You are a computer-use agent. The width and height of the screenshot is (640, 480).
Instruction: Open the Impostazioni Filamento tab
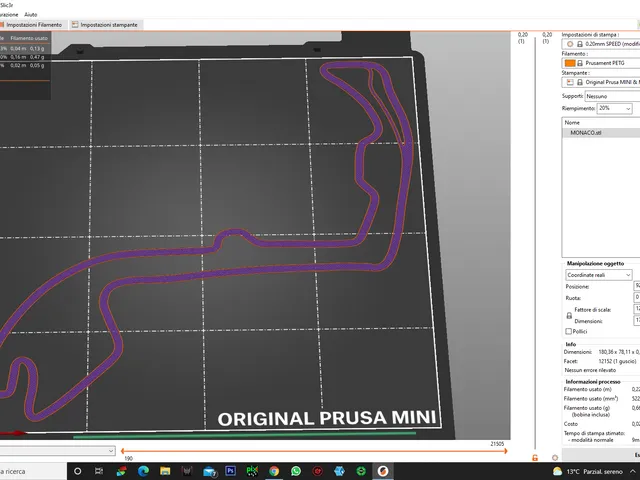32,25
